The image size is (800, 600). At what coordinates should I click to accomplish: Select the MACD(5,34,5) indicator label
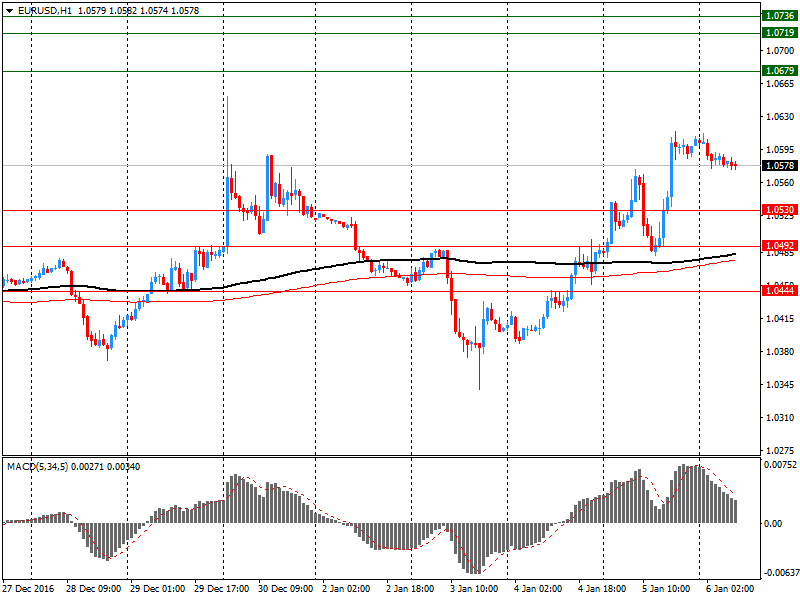point(36,467)
